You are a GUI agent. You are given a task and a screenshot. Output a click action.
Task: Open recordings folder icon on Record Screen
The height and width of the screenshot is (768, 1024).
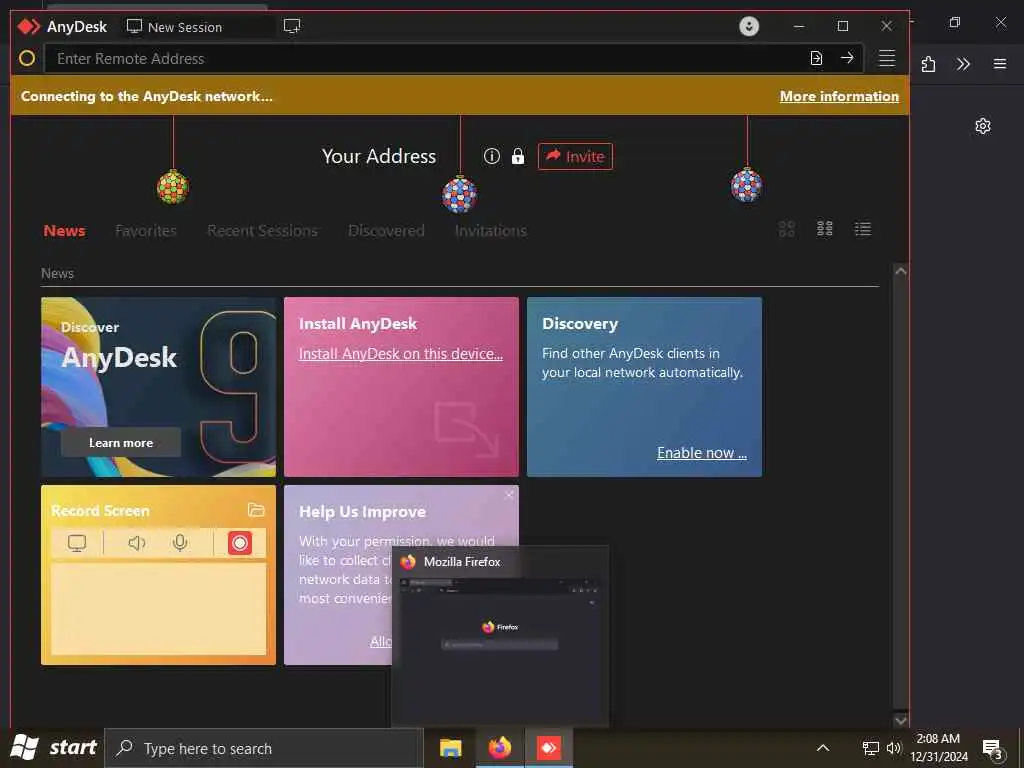tap(256, 510)
